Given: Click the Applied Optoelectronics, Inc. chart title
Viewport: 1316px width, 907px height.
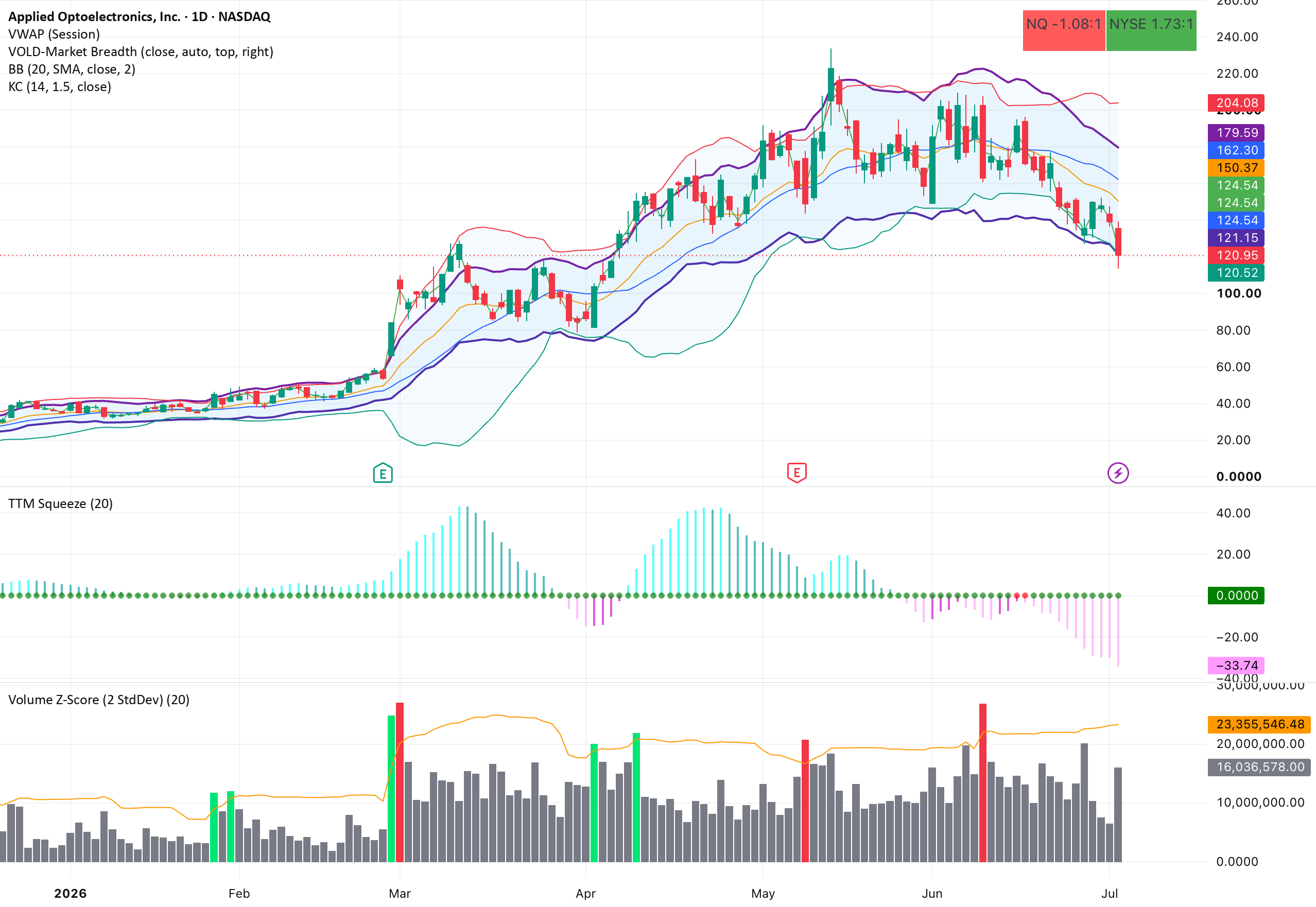Looking at the screenshot, I should click(x=140, y=16).
